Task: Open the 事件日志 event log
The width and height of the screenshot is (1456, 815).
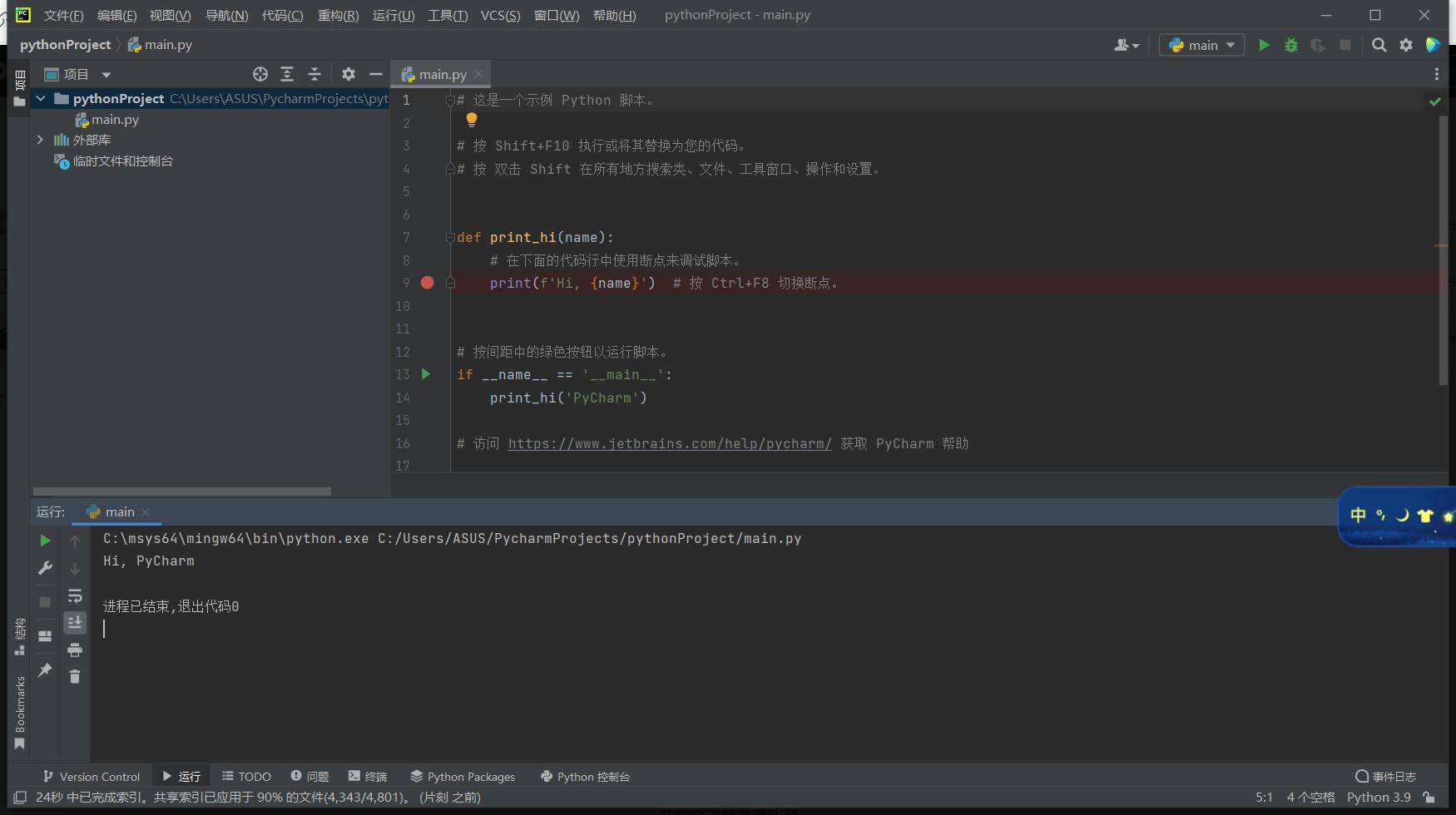Action: [x=1385, y=777]
